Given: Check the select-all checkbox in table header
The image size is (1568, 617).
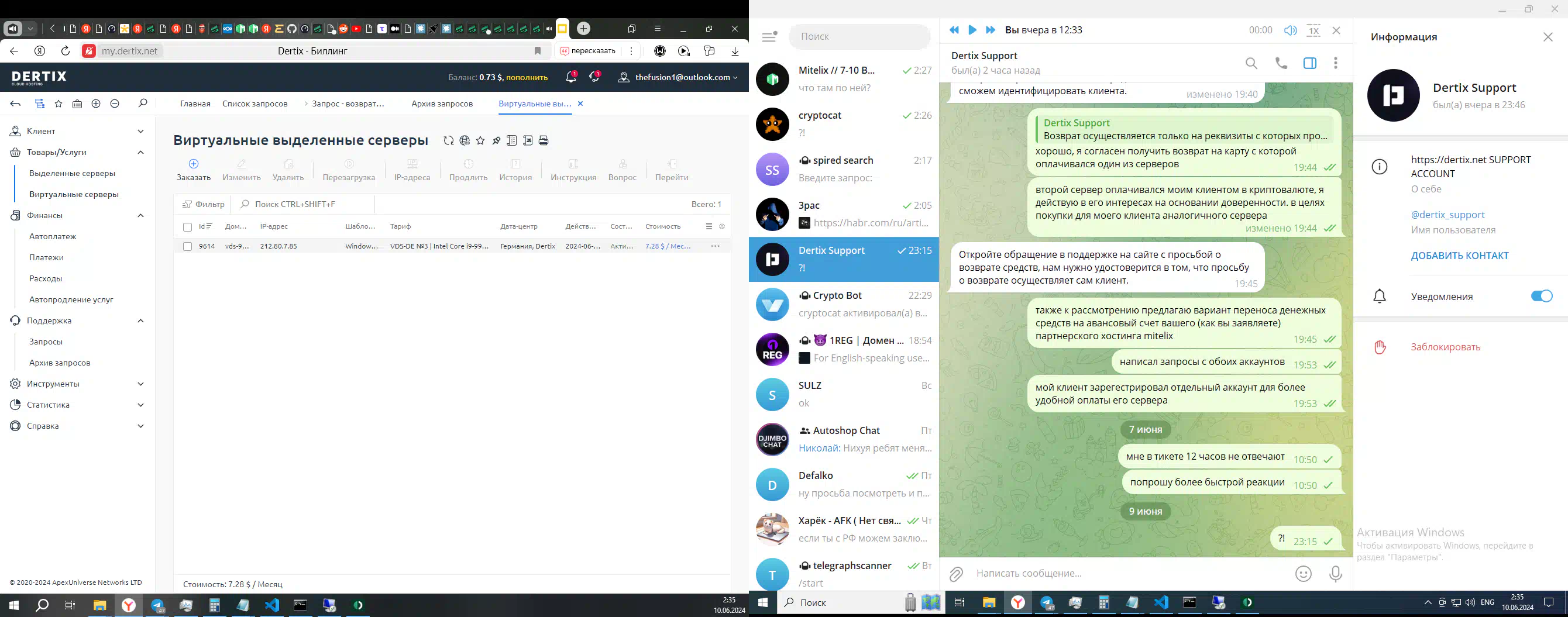Looking at the screenshot, I should 187,227.
